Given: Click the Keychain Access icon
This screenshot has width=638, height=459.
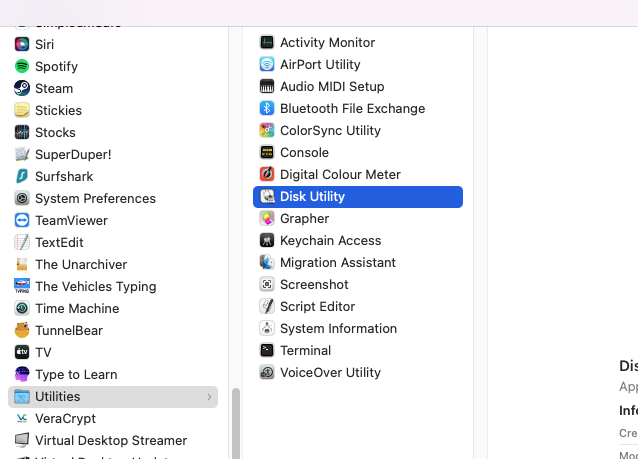Looking at the screenshot, I should [267, 240].
